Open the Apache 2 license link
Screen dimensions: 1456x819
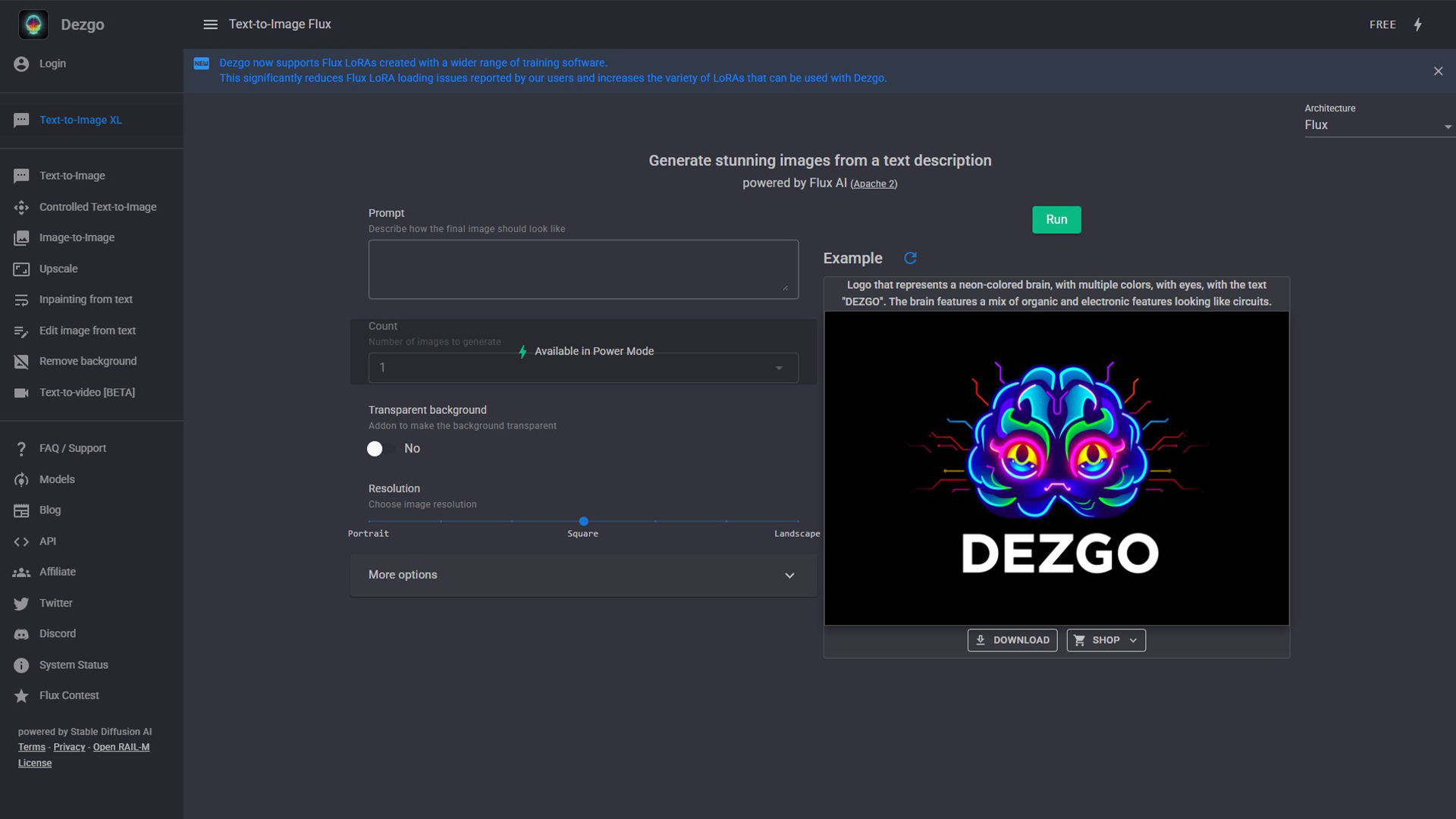874,184
